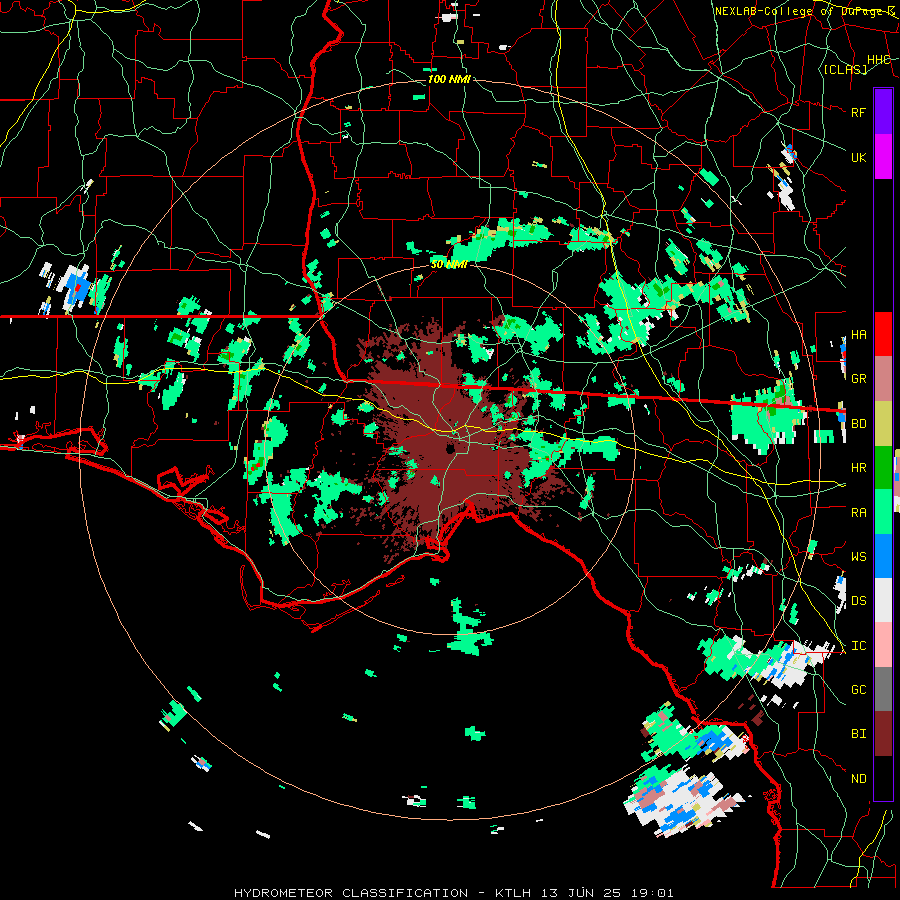Click the RF legend label

[858, 112]
